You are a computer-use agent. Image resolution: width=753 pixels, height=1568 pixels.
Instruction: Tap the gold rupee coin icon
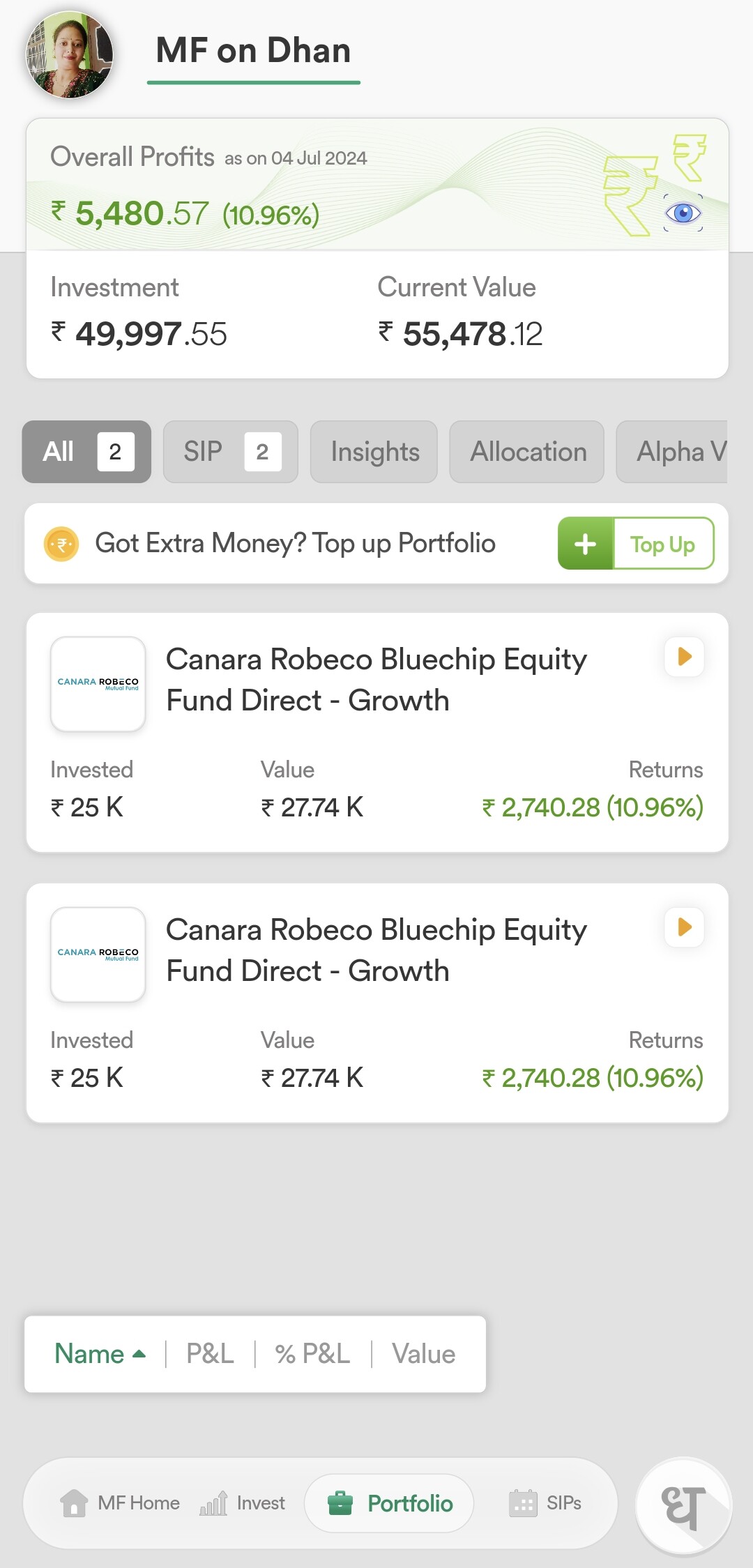61,544
